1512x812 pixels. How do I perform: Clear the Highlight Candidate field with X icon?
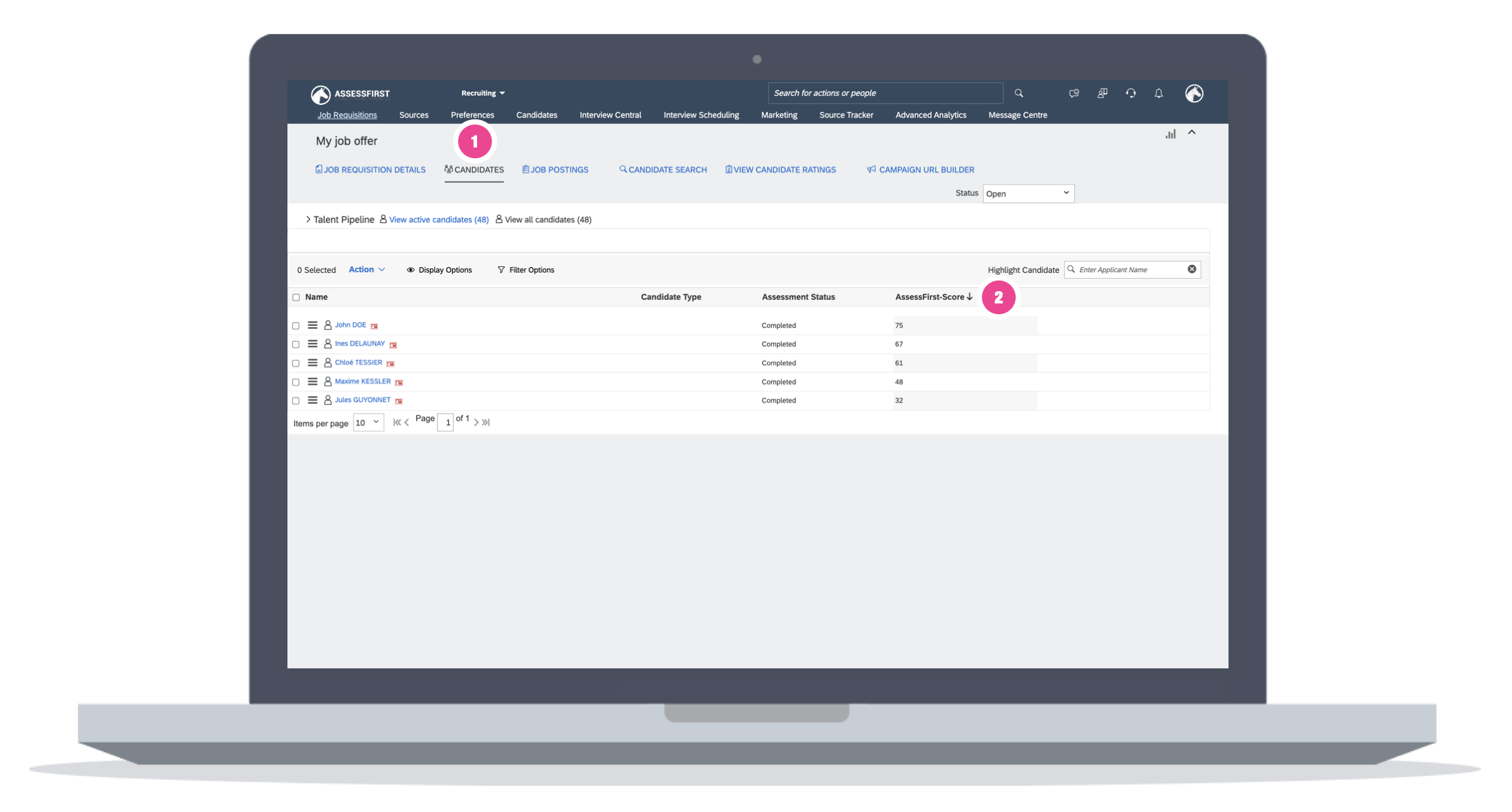coord(1192,270)
